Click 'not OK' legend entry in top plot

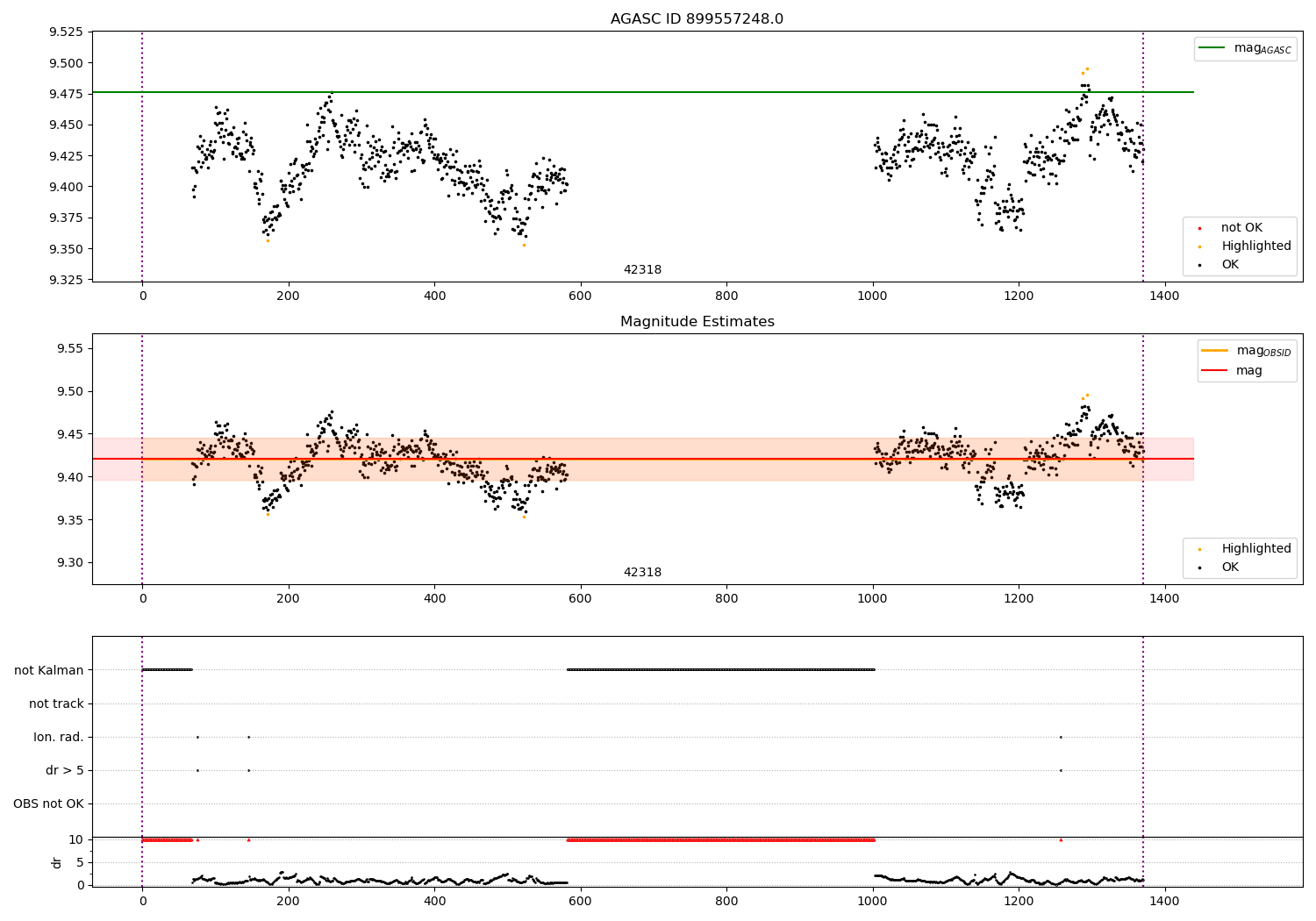1241,228
